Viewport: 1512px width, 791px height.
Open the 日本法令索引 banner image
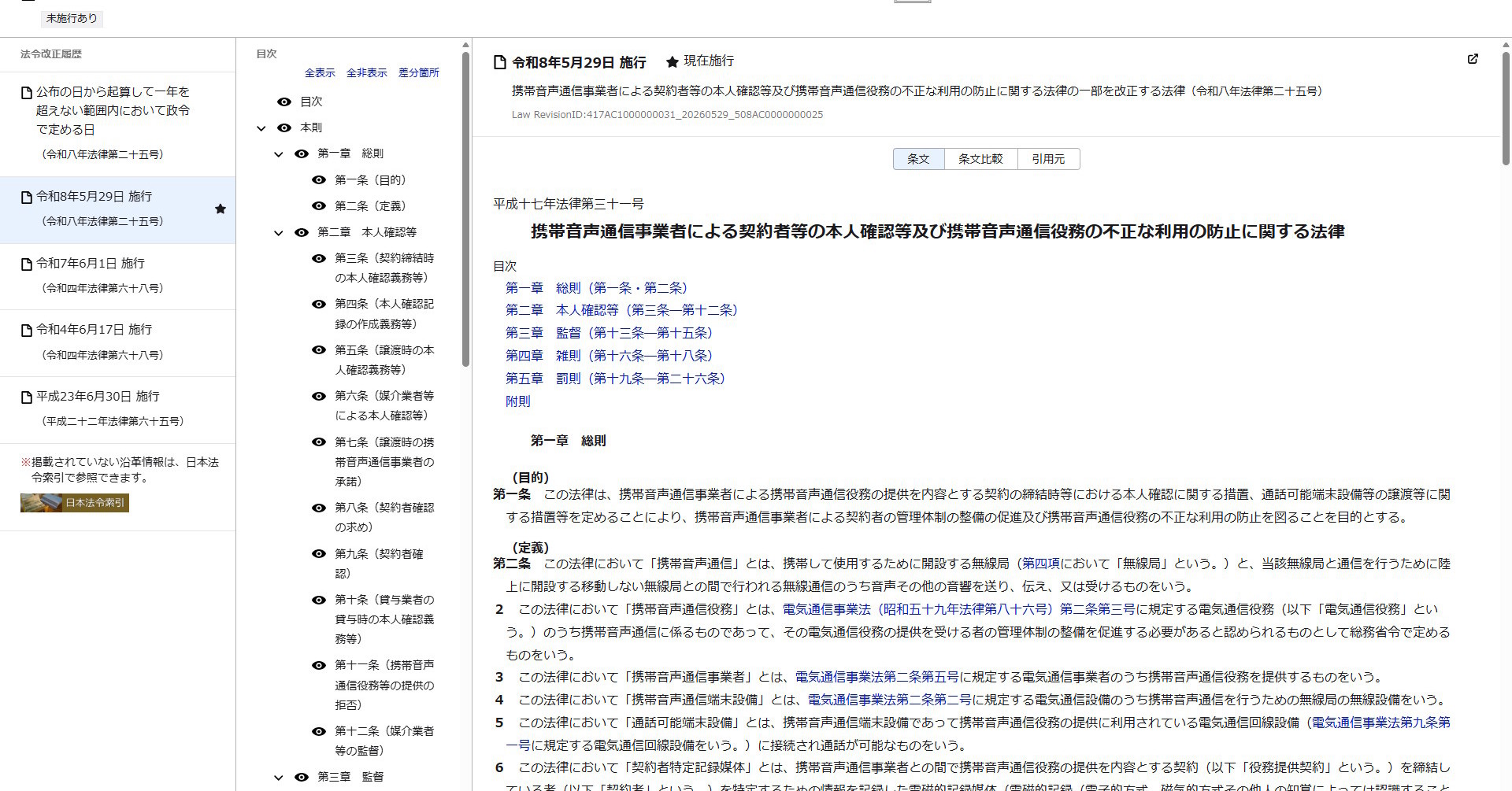(75, 502)
